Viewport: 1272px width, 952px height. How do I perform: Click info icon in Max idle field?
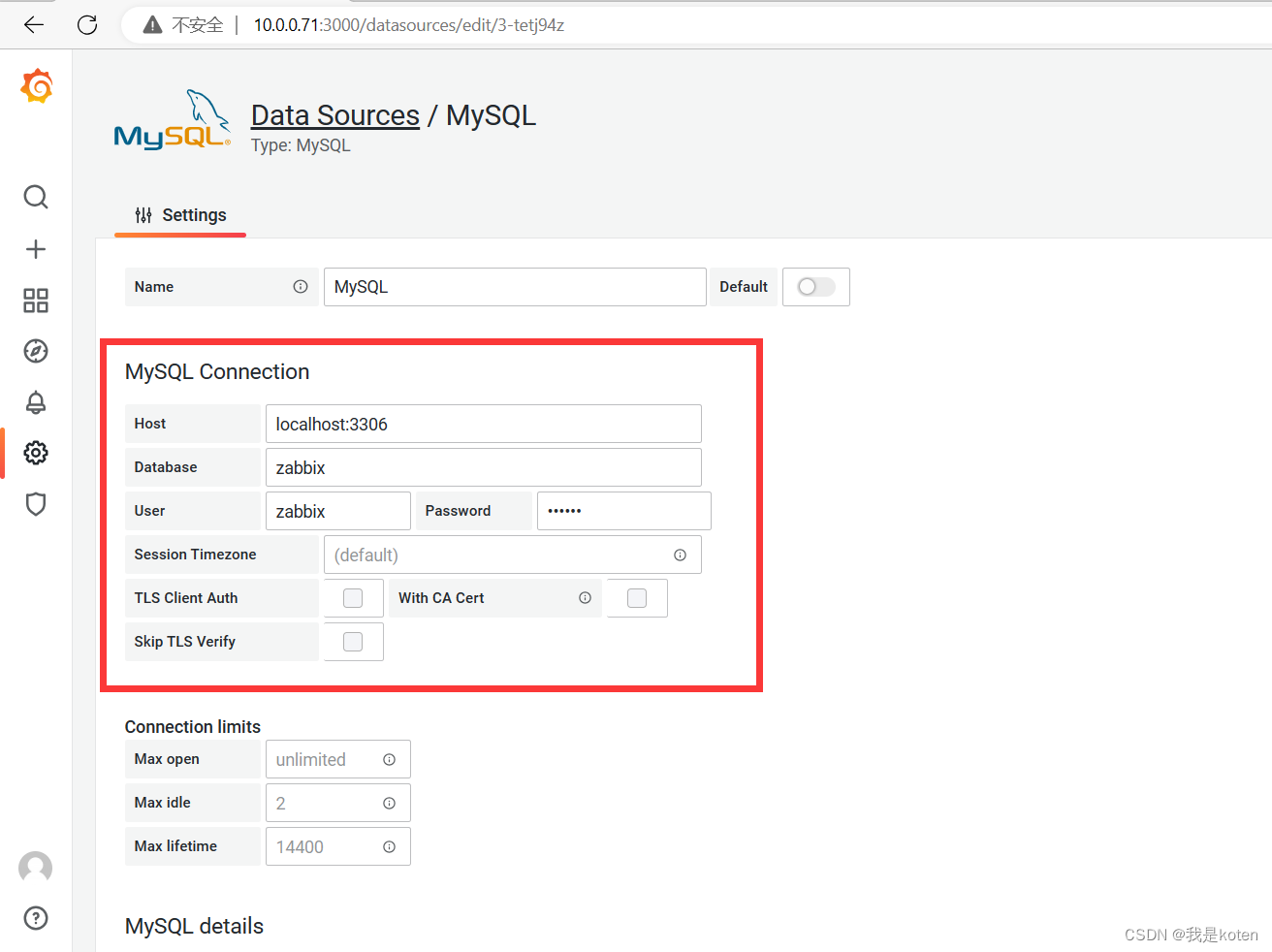390,804
